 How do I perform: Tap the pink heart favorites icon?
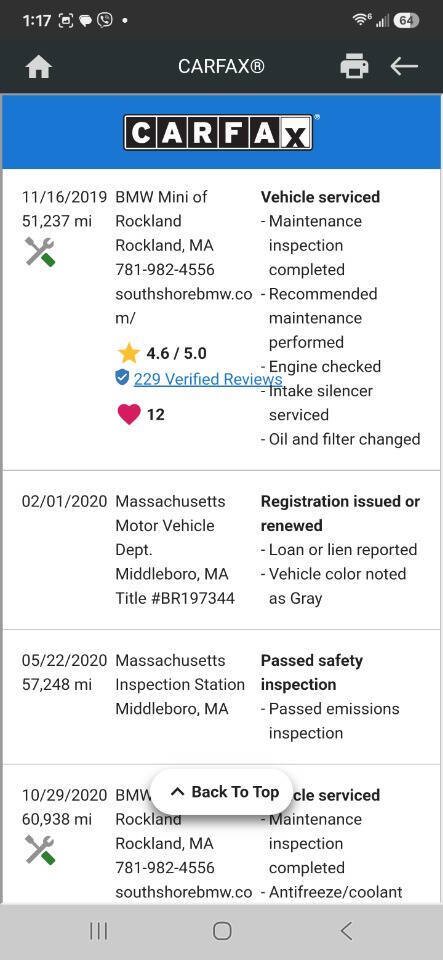(x=128, y=414)
